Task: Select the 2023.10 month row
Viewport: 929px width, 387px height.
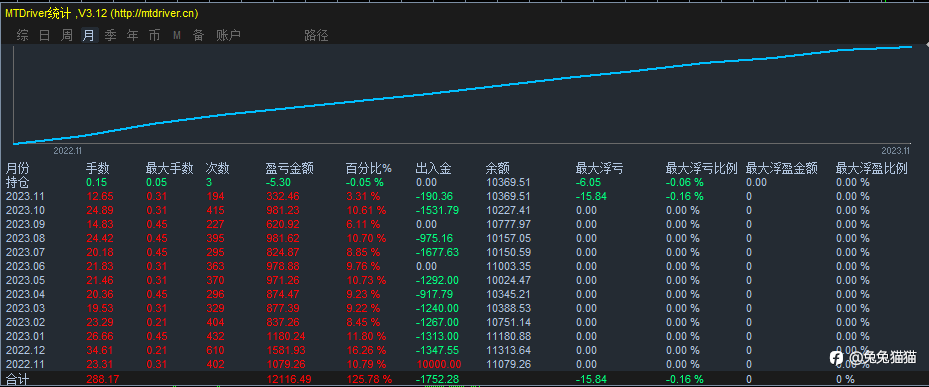Action: (464, 210)
